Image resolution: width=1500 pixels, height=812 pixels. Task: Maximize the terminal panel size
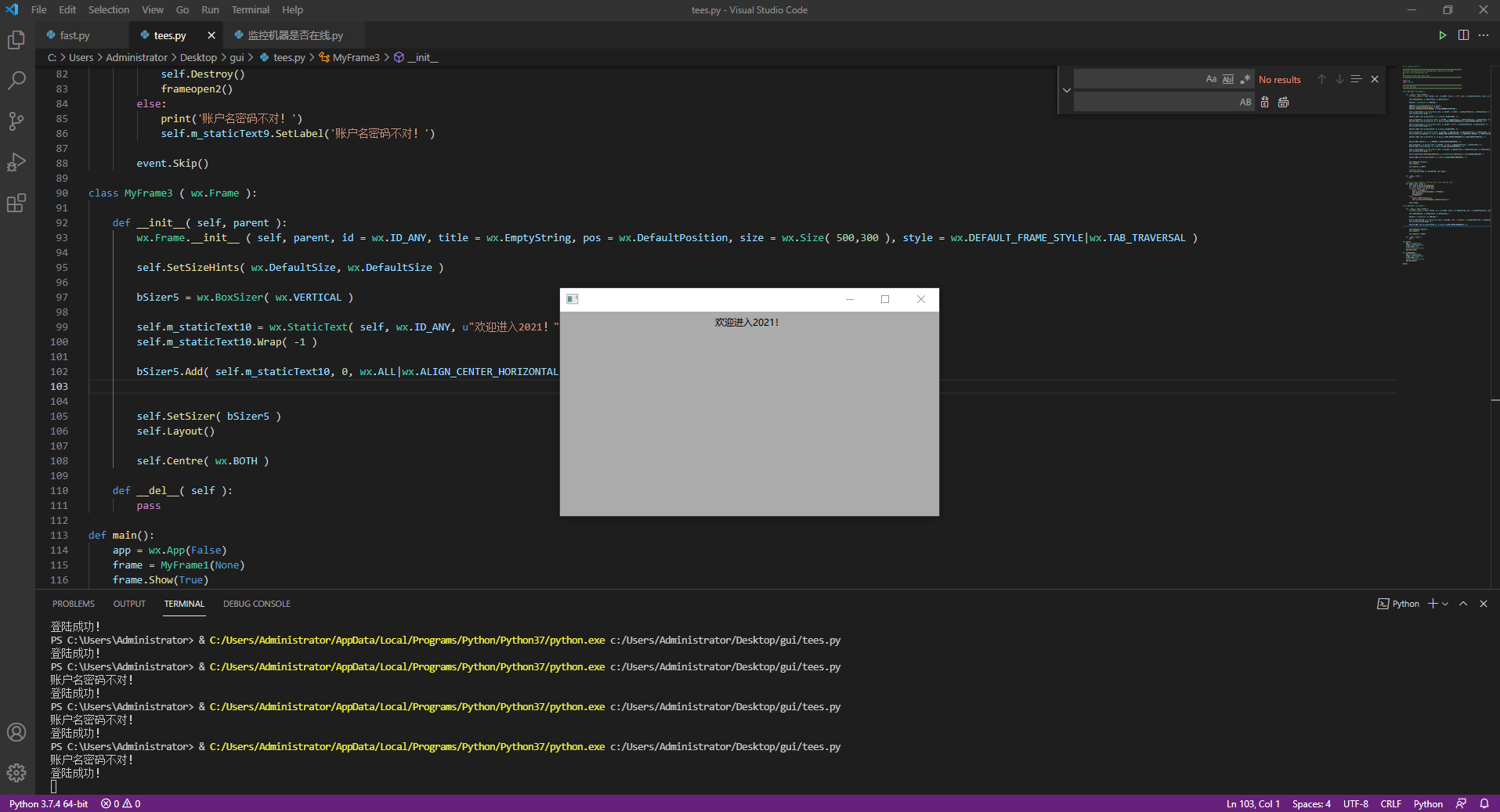point(1463,604)
